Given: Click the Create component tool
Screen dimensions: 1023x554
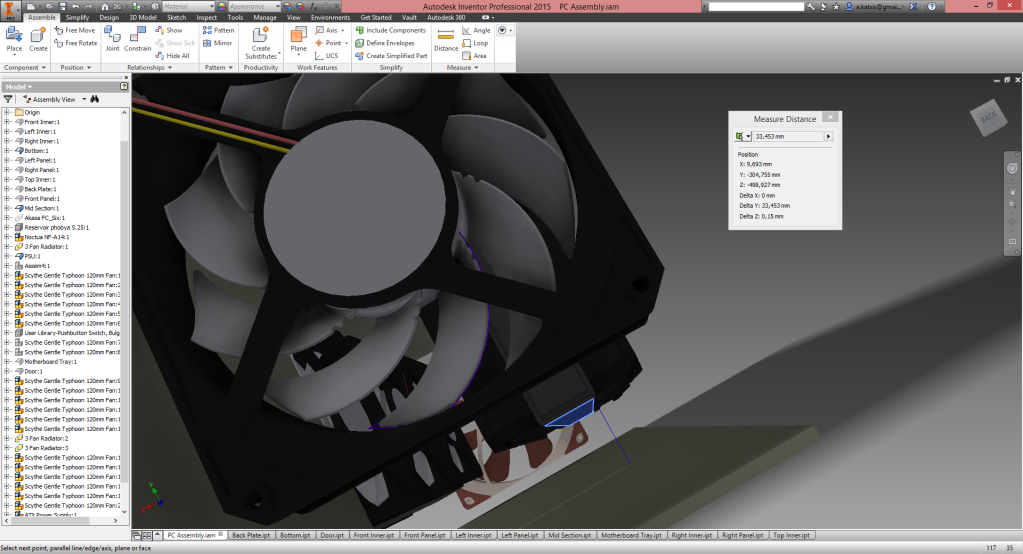Looking at the screenshot, I should 38,39.
